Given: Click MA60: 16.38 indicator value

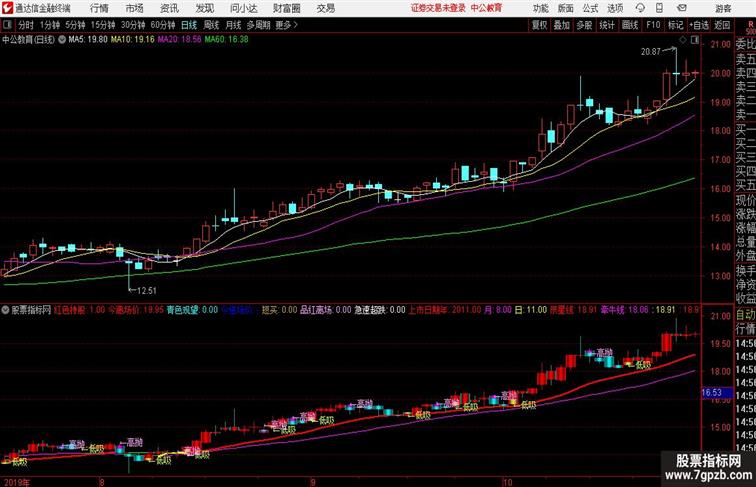Looking at the screenshot, I should coord(226,40).
